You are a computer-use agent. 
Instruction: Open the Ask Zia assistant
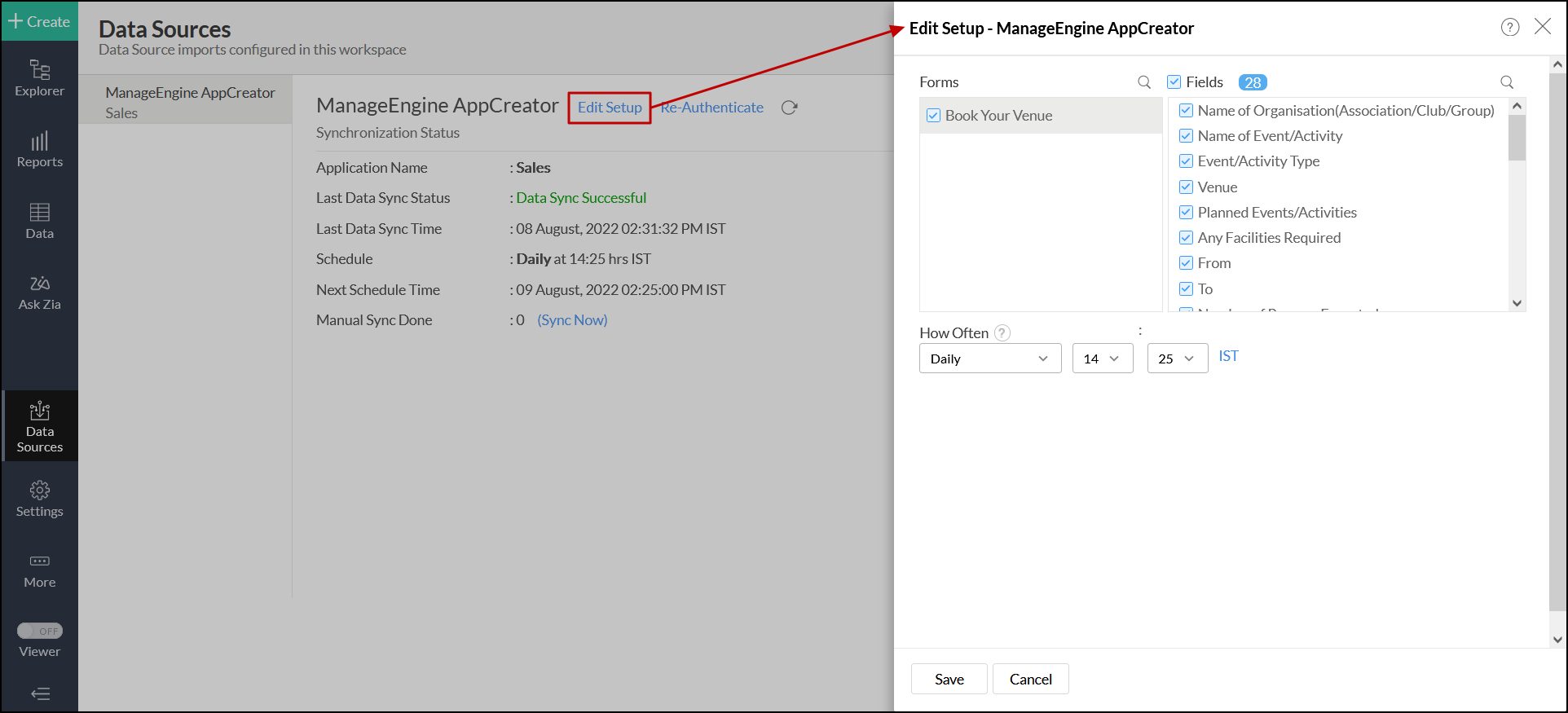coord(39,293)
